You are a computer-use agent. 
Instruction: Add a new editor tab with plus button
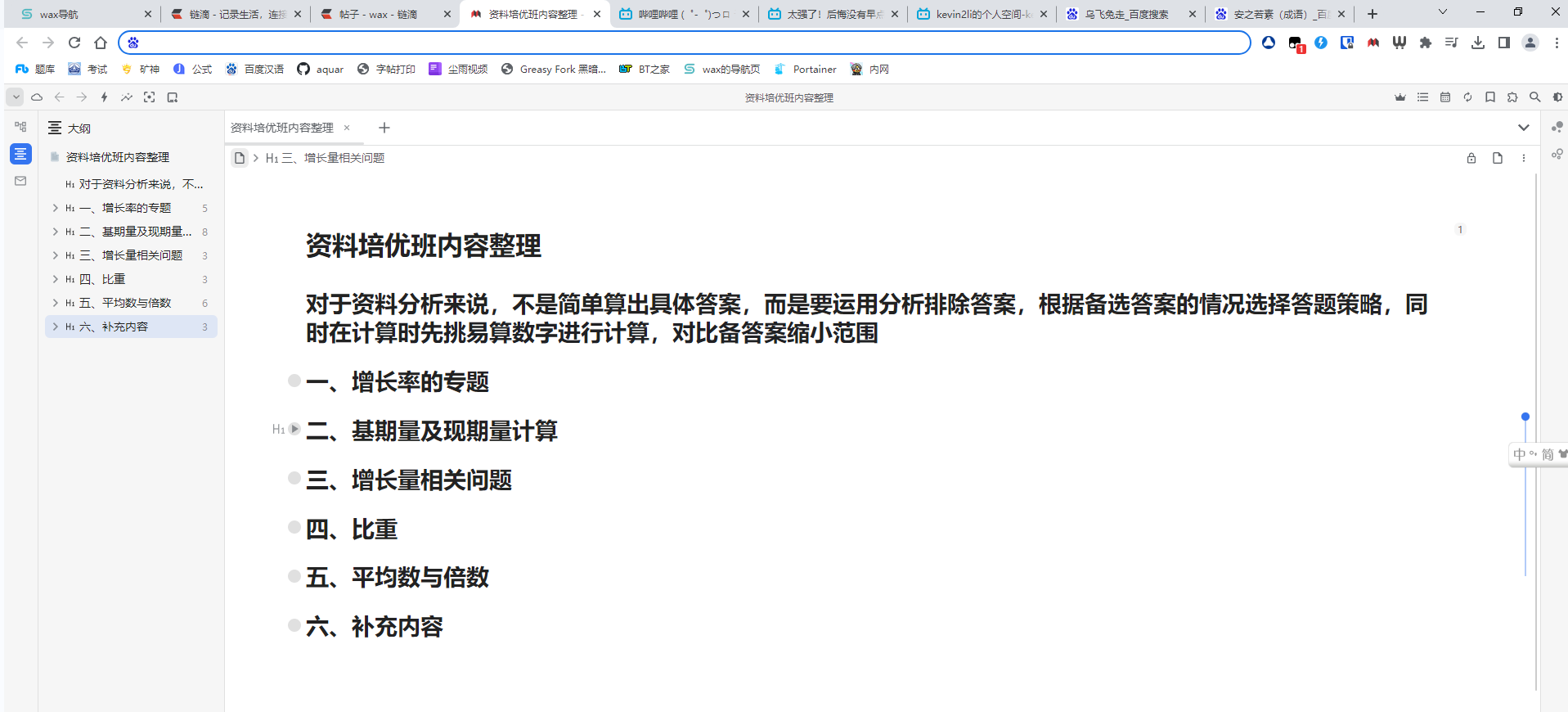(384, 128)
